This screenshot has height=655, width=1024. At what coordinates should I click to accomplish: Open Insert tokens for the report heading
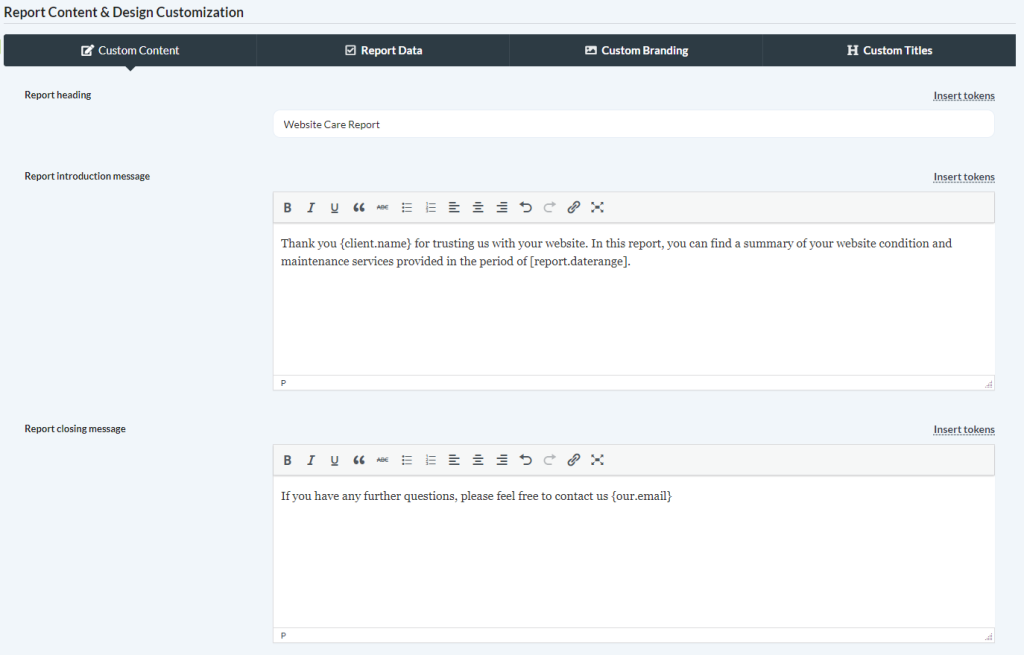[963, 95]
